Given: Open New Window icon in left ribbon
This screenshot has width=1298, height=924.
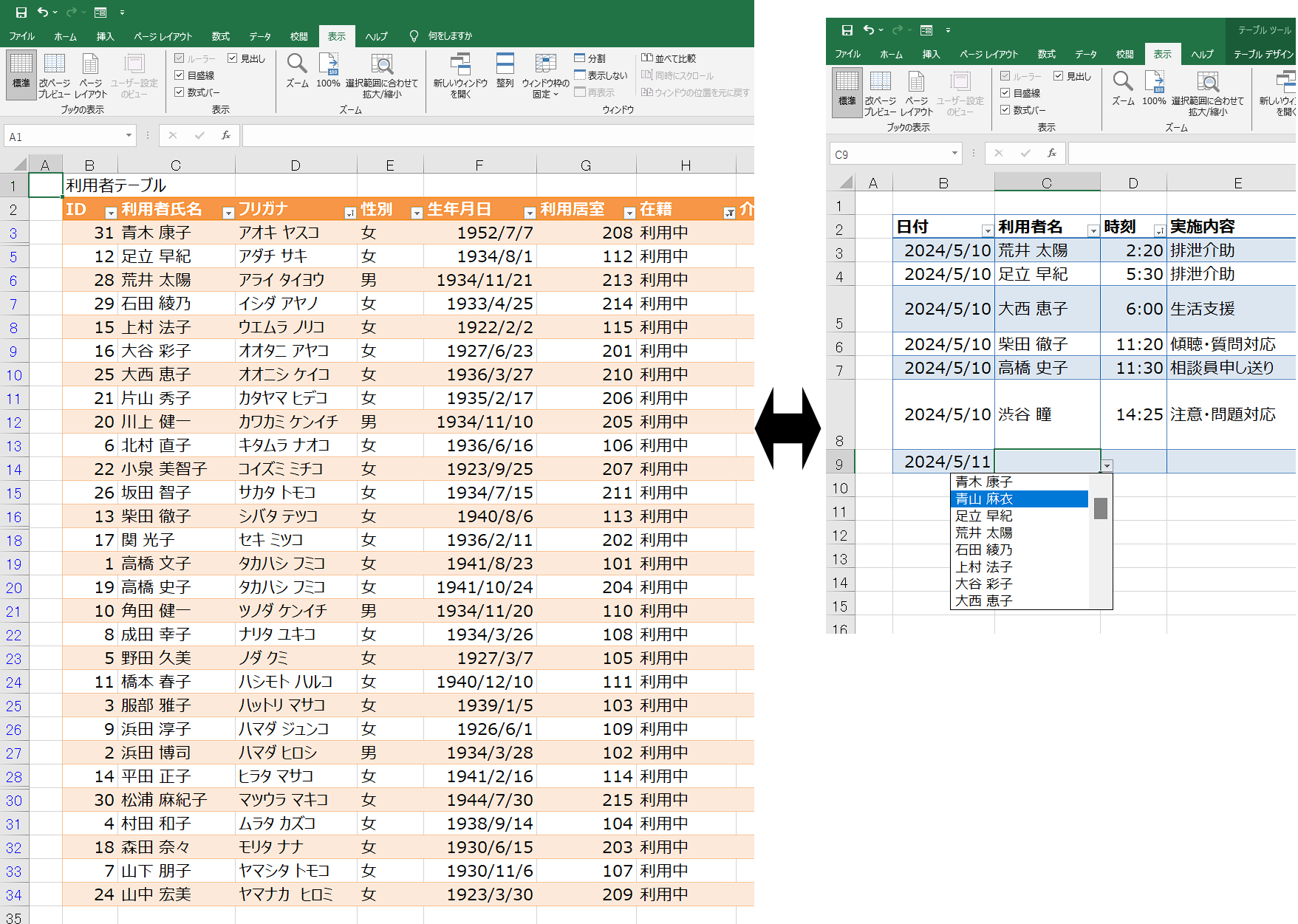Looking at the screenshot, I should 460,65.
